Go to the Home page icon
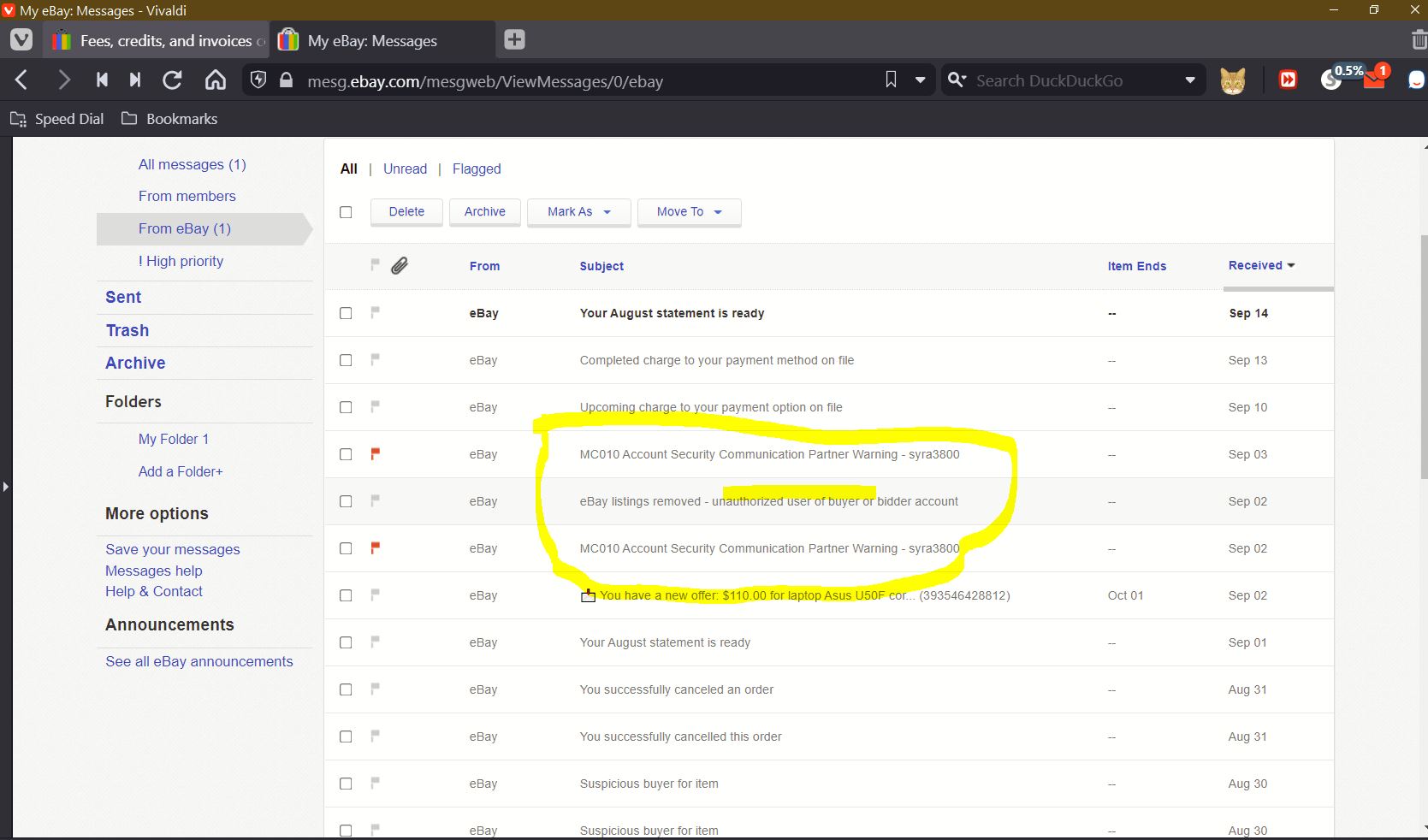The width and height of the screenshot is (1428, 840). pyautogui.click(x=216, y=80)
